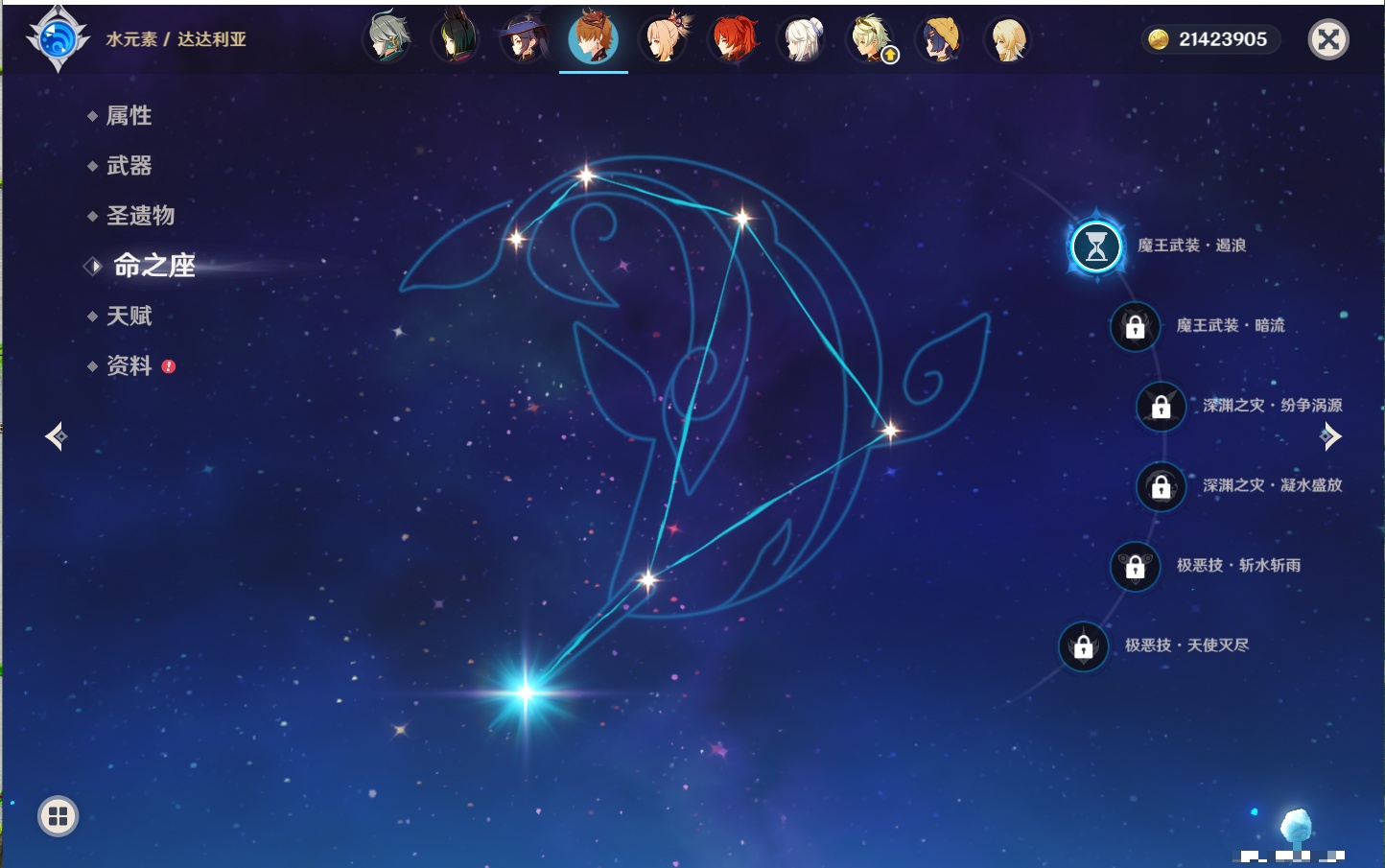Click the 深渊之灾·纷争涡源 label text
Screen dimensions: 1385x868
click(x=1273, y=406)
